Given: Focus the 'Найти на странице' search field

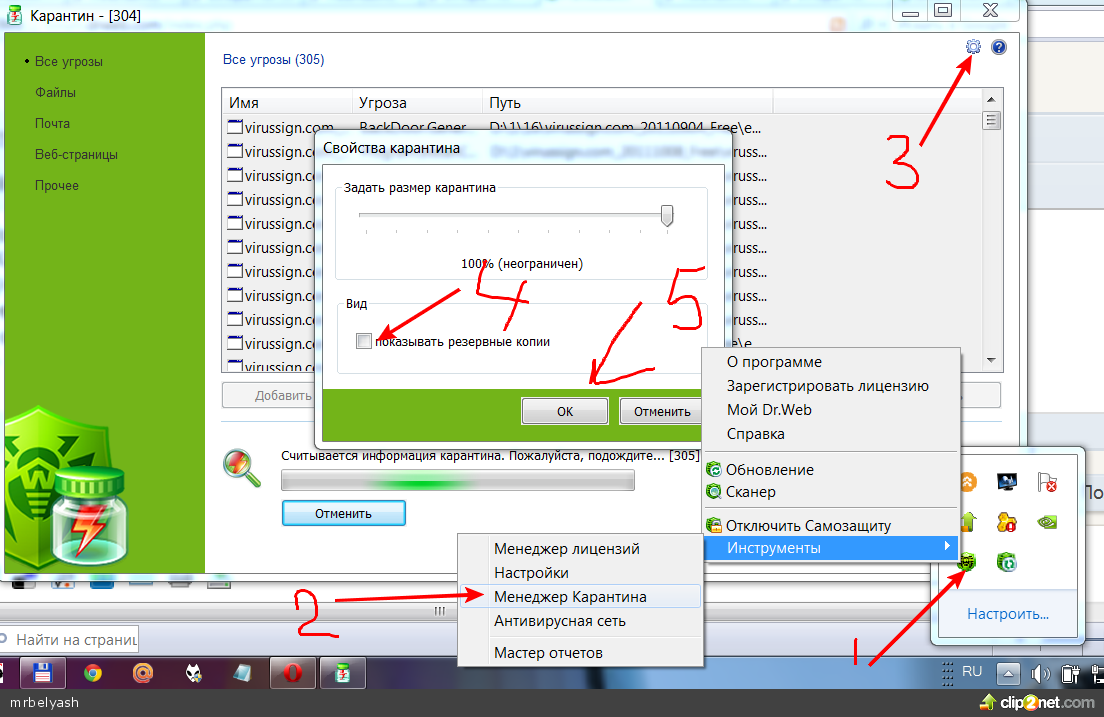Looking at the screenshot, I should pos(70,640).
